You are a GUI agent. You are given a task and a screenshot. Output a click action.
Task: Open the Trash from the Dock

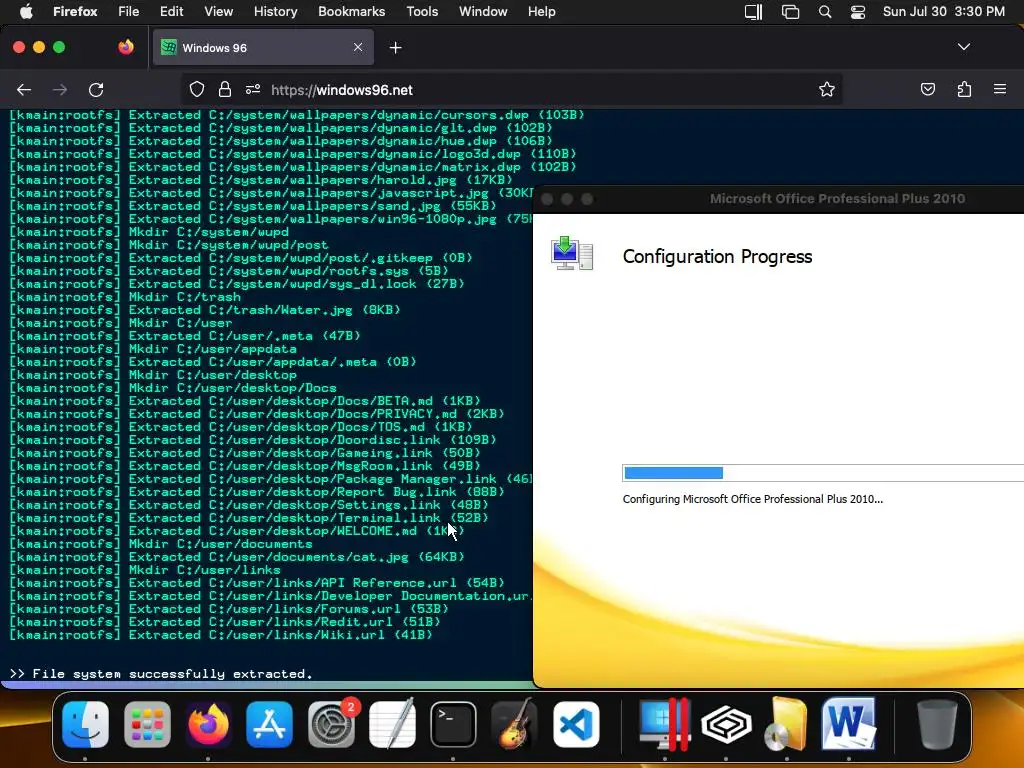click(x=936, y=724)
